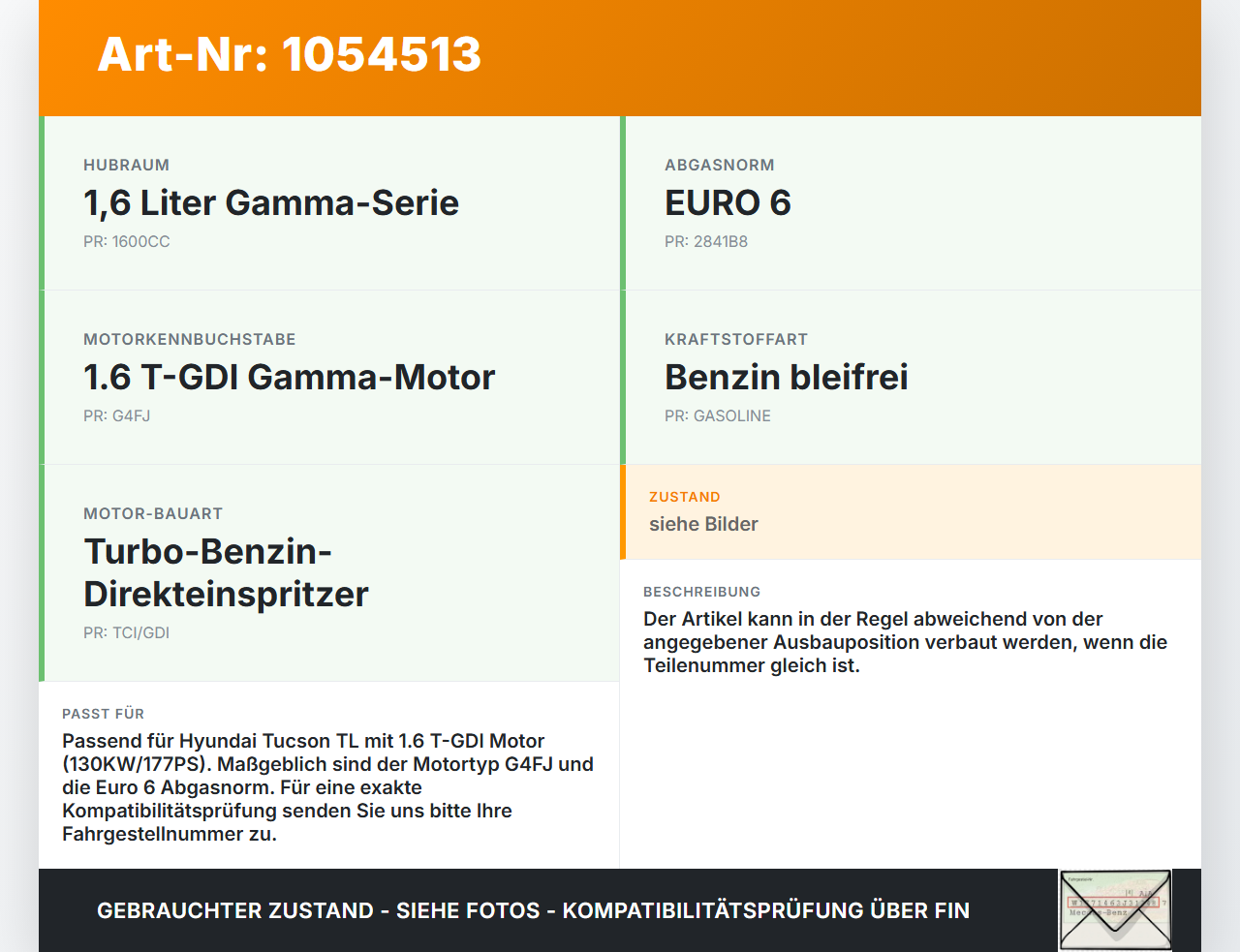This screenshot has width=1240, height=952.
Task: Click the description paragraph starting 'Der Artikel kann'
Action: [906, 642]
